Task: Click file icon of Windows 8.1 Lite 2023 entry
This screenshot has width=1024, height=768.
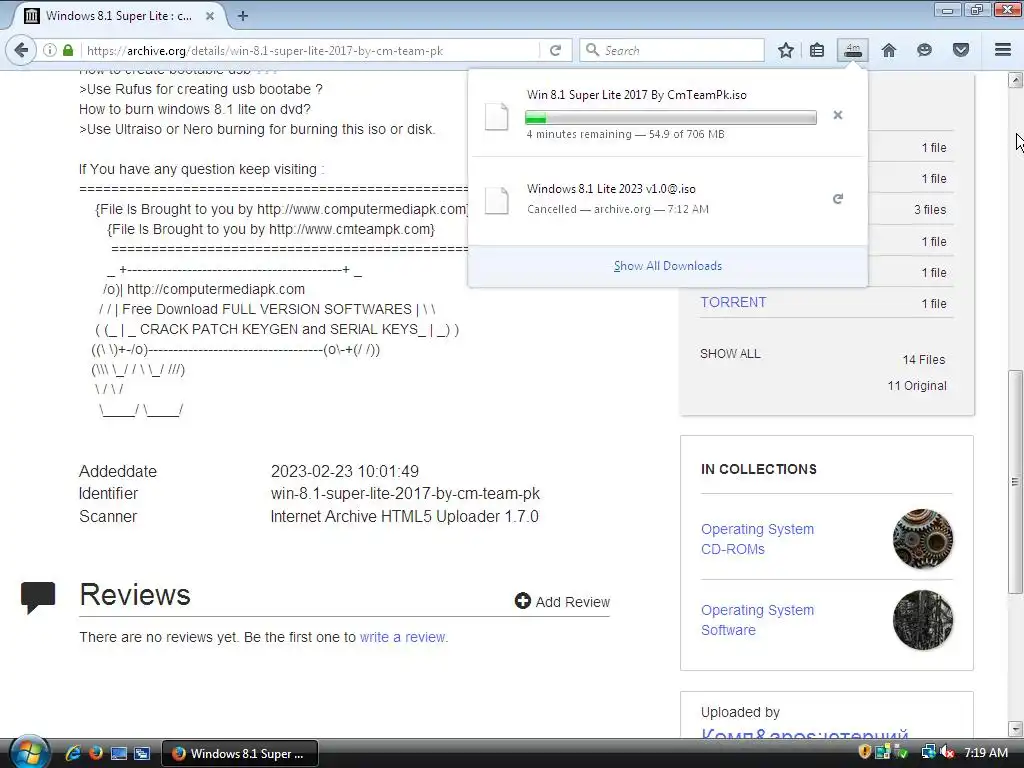Action: pos(496,200)
